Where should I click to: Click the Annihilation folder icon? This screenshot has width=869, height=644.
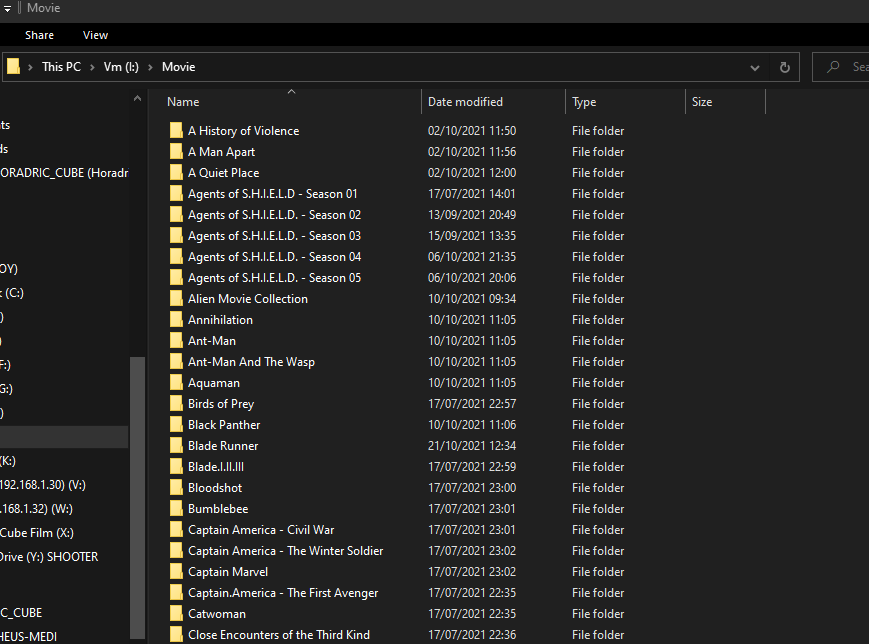tap(176, 320)
